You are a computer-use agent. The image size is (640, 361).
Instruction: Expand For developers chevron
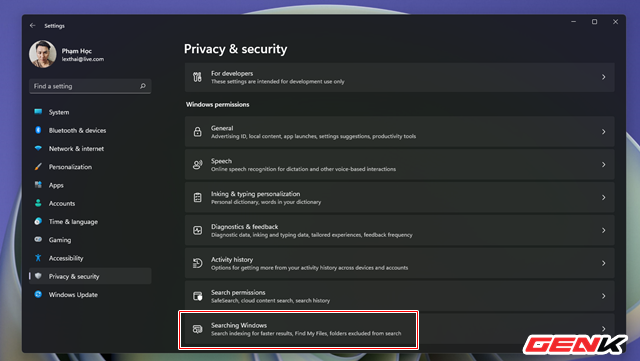pos(603,77)
